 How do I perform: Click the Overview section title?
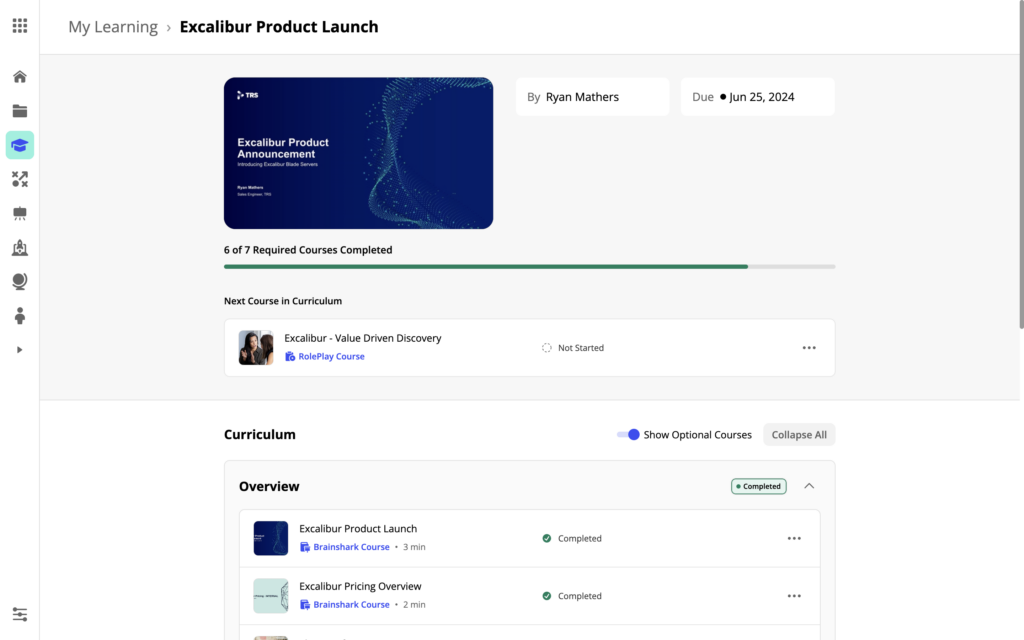point(269,487)
